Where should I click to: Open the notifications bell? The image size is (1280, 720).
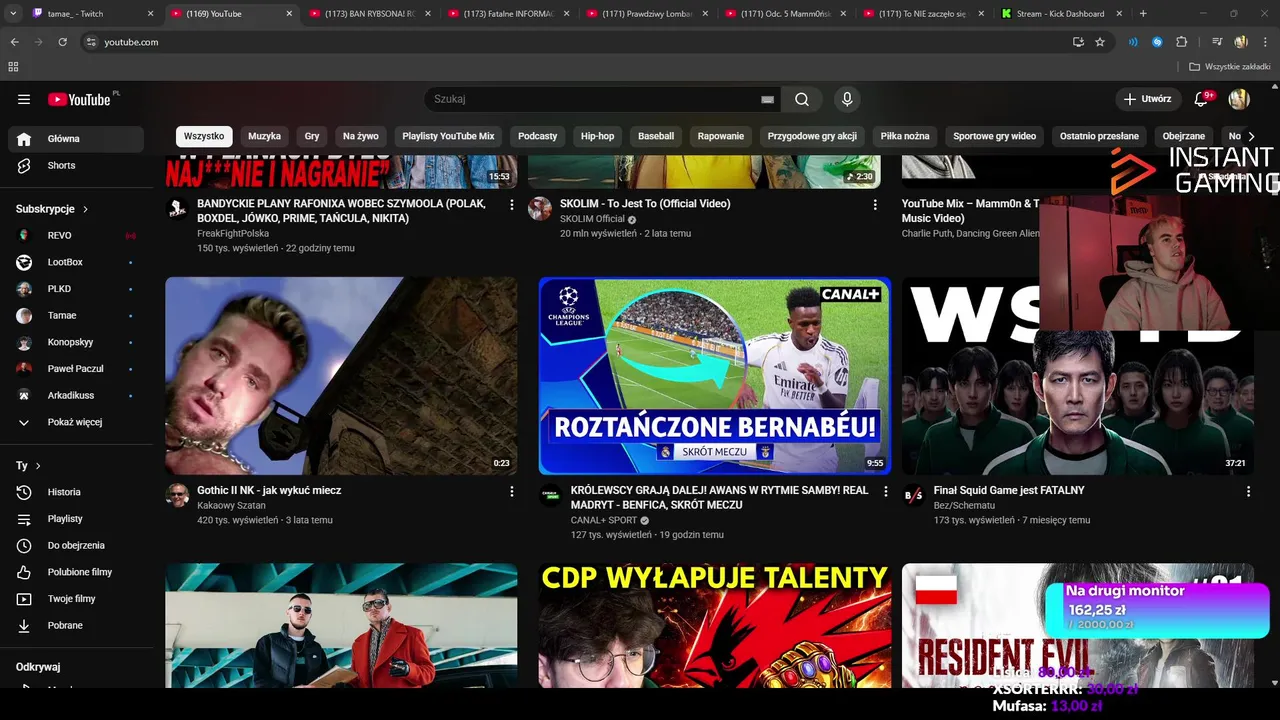(1202, 99)
